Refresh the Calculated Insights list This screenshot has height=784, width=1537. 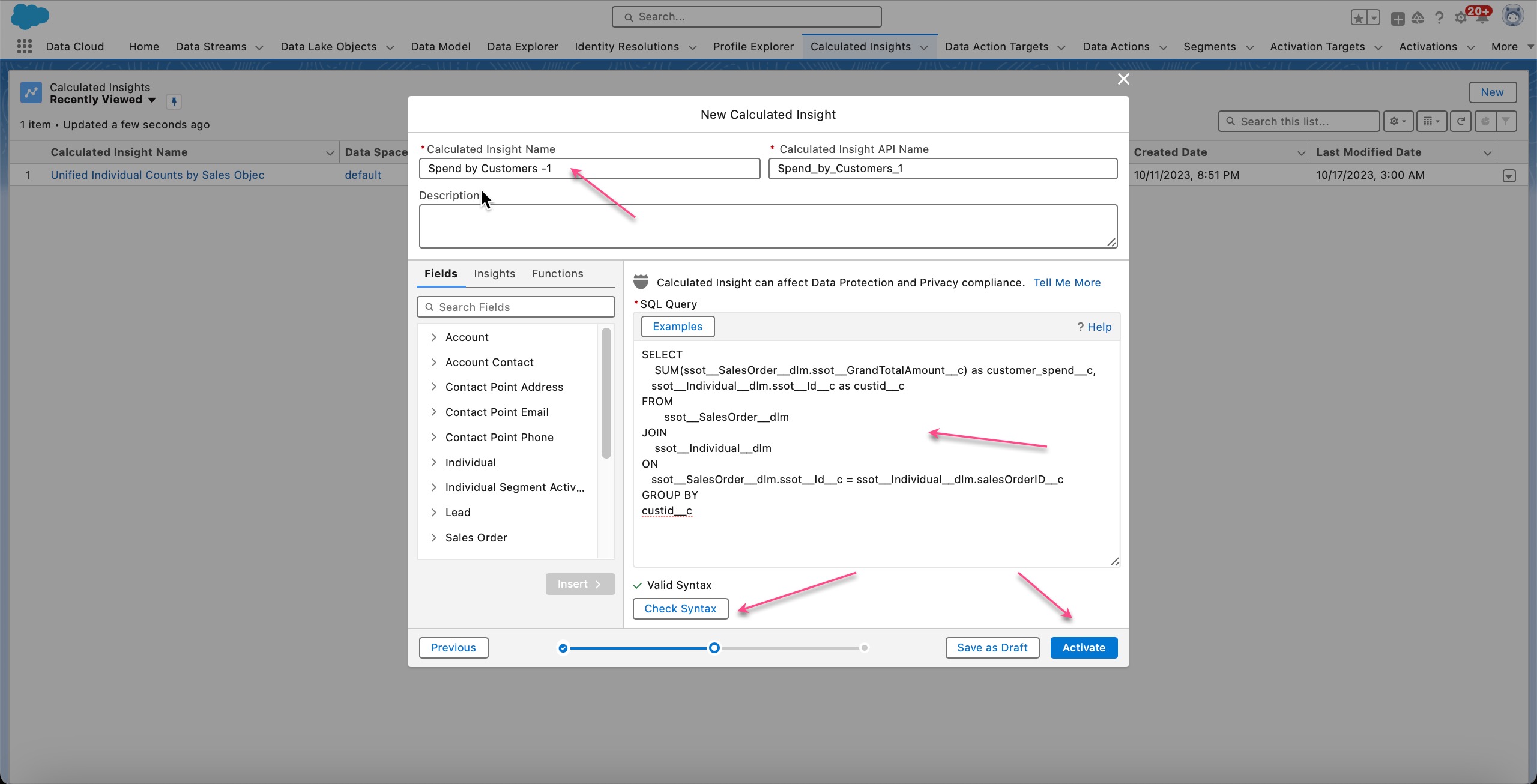click(1460, 121)
